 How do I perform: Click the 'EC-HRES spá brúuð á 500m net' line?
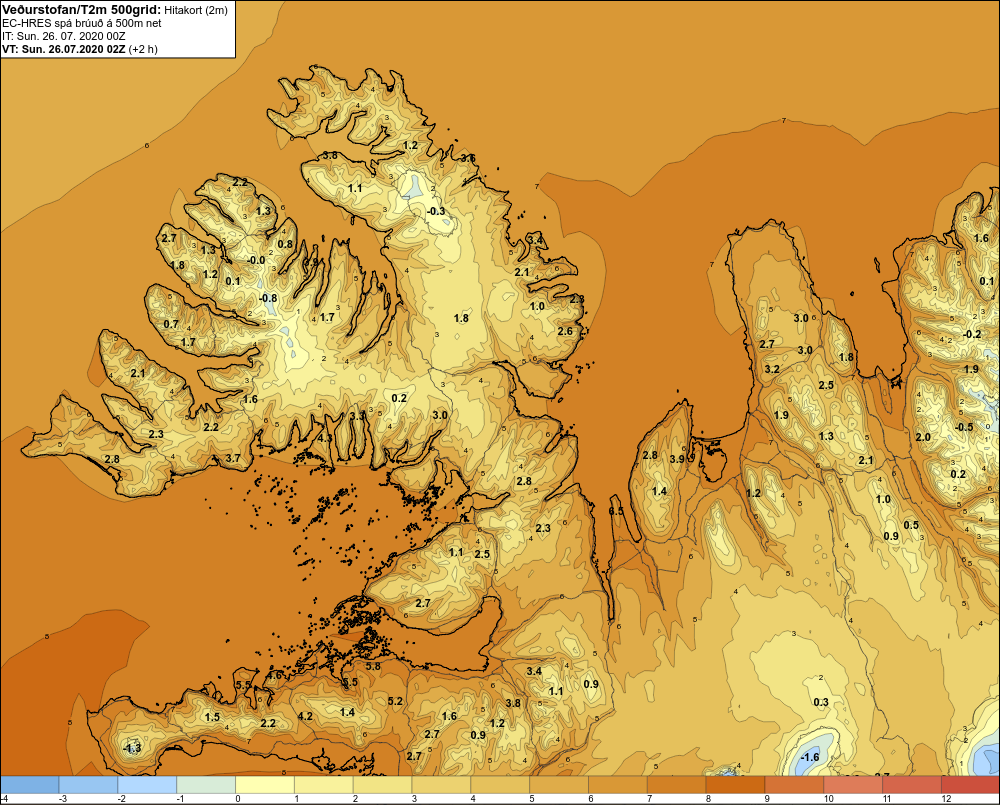point(82,23)
